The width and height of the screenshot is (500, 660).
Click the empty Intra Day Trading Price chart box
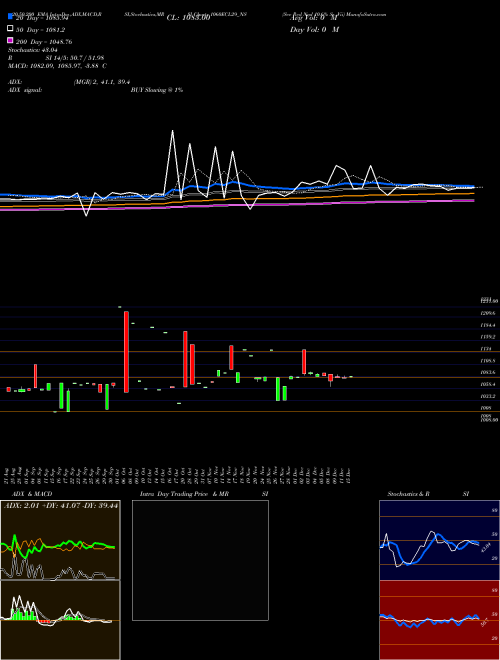point(200,560)
